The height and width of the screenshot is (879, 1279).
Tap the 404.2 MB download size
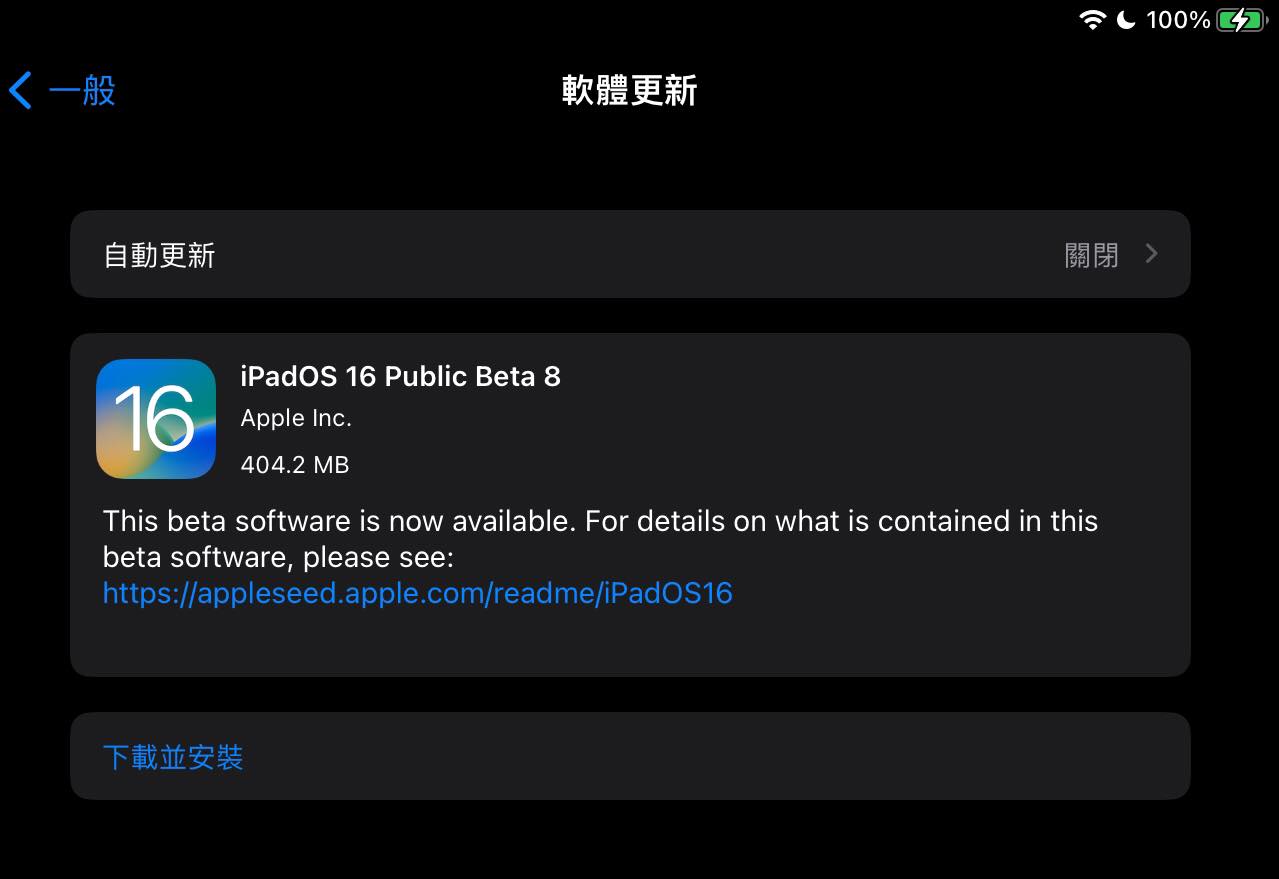pyautogui.click(x=295, y=464)
